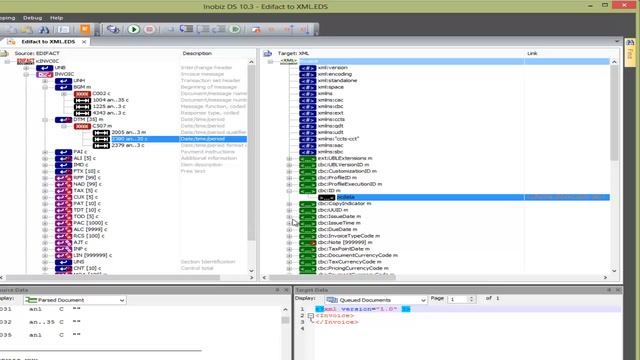Click the EDIFACT root document icon
This screenshot has height=360, width=640.
tap(25, 61)
